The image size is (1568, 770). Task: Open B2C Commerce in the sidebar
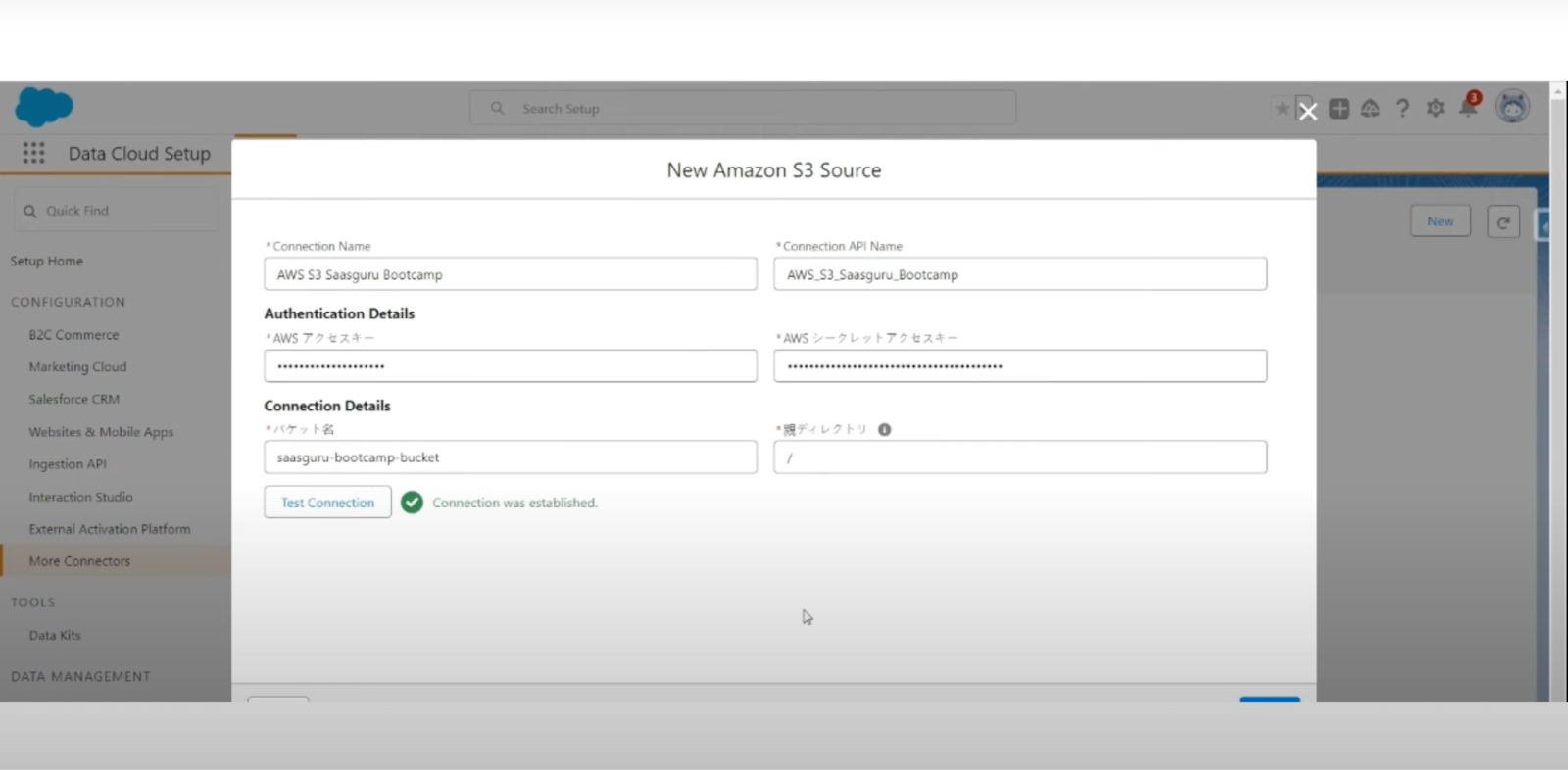(73, 335)
